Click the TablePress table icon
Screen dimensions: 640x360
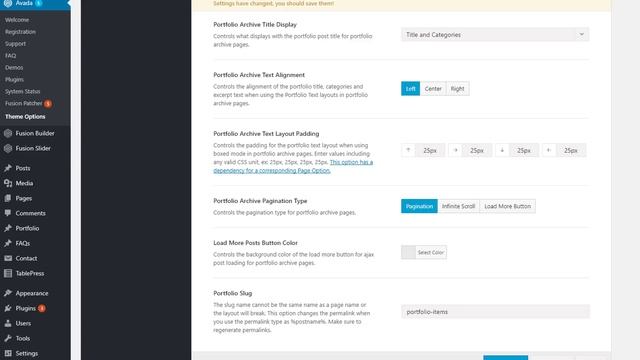point(8,273)
